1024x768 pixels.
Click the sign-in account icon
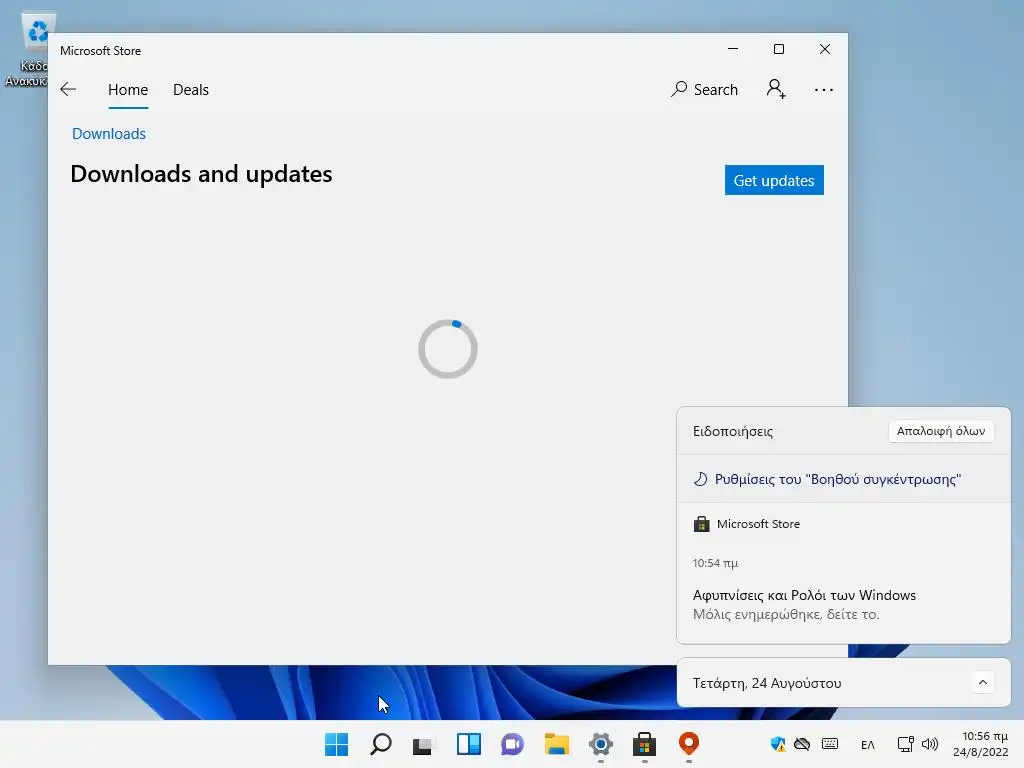tap(776, 89)
